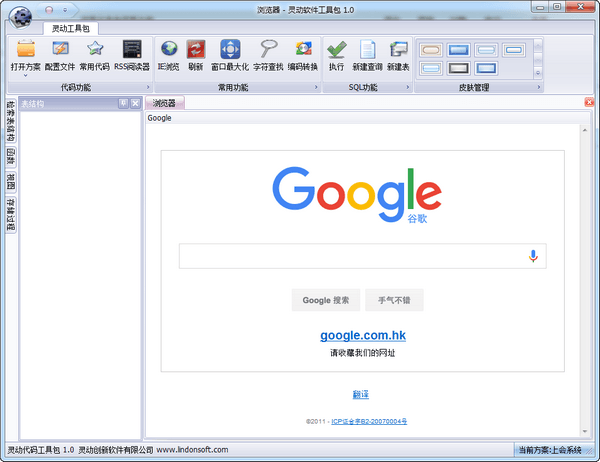Apply the black skin thumbnail
Image resolution: width=600 pixels, height=462 pixels.
point(458,68)
